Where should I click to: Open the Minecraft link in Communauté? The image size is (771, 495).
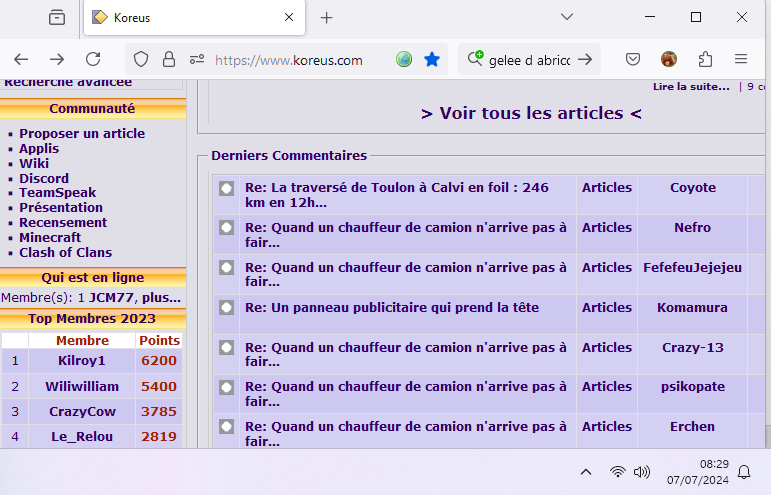pyautogui.click(x=50, y=238)
